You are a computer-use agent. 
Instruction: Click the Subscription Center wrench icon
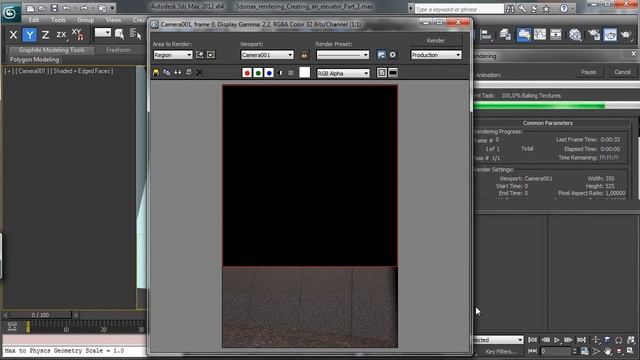[x=522, y=9]
